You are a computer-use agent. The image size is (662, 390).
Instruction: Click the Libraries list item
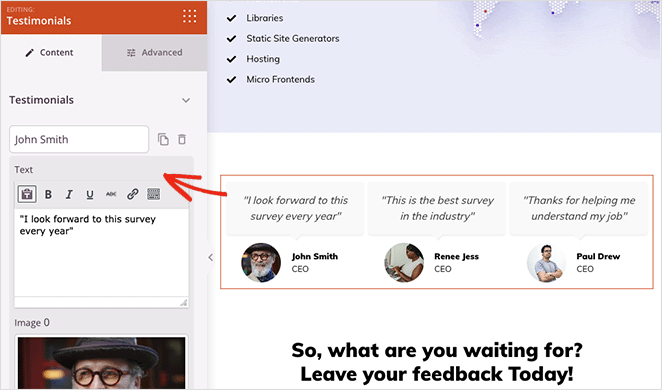[x=265, y=18]
